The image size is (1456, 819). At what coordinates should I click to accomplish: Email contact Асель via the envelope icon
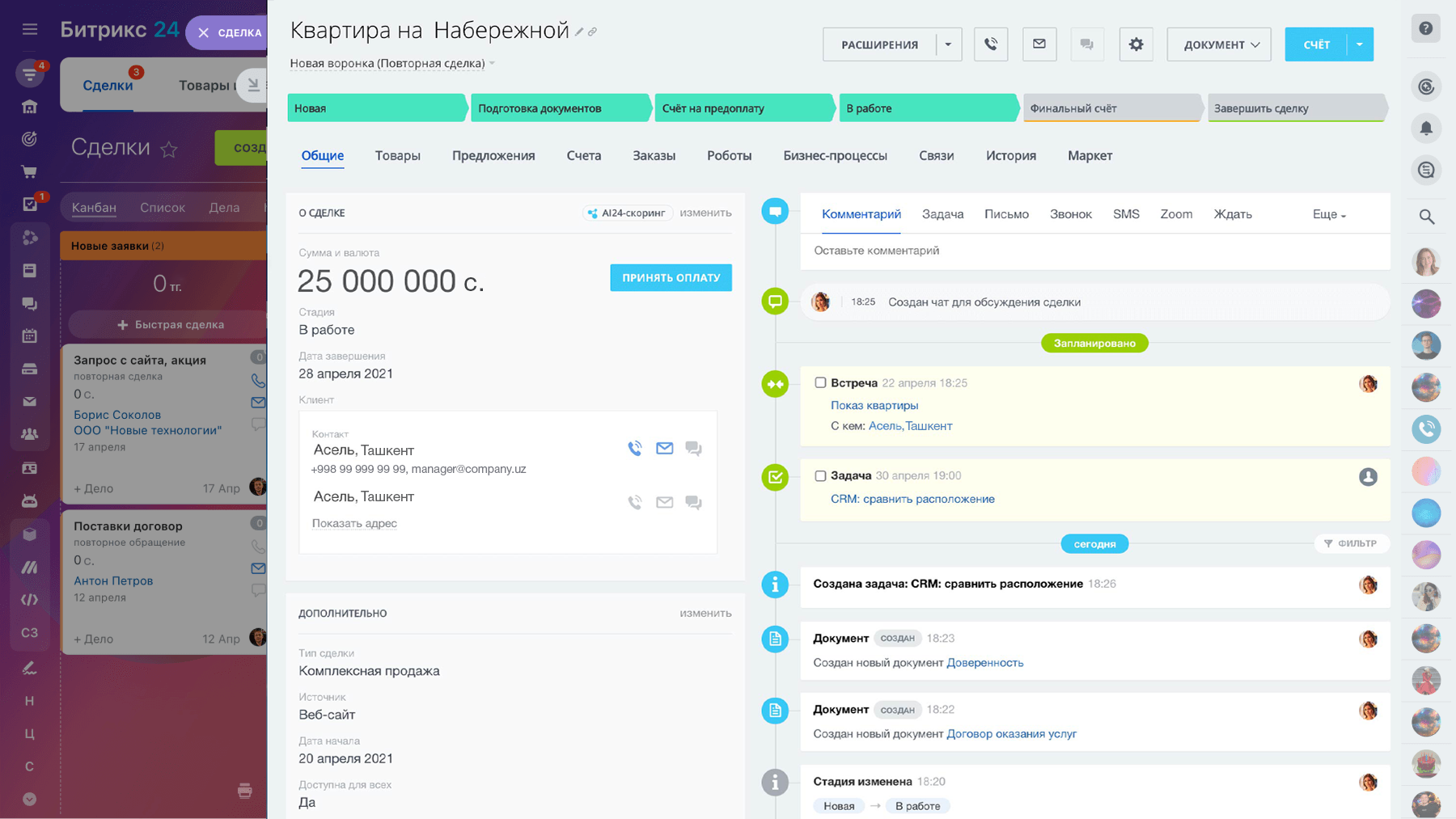pyautogui.click(x=664, y=447)
